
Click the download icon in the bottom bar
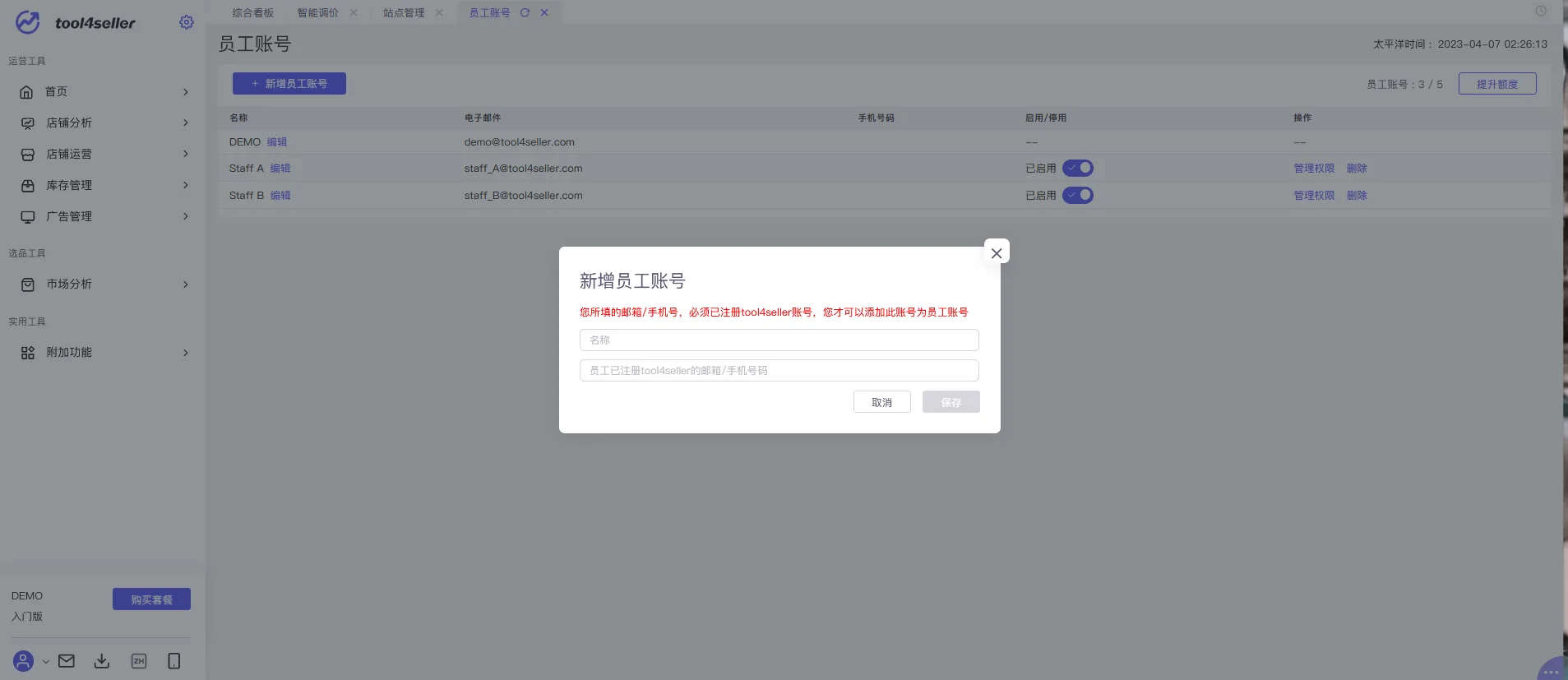click(102, 661)
